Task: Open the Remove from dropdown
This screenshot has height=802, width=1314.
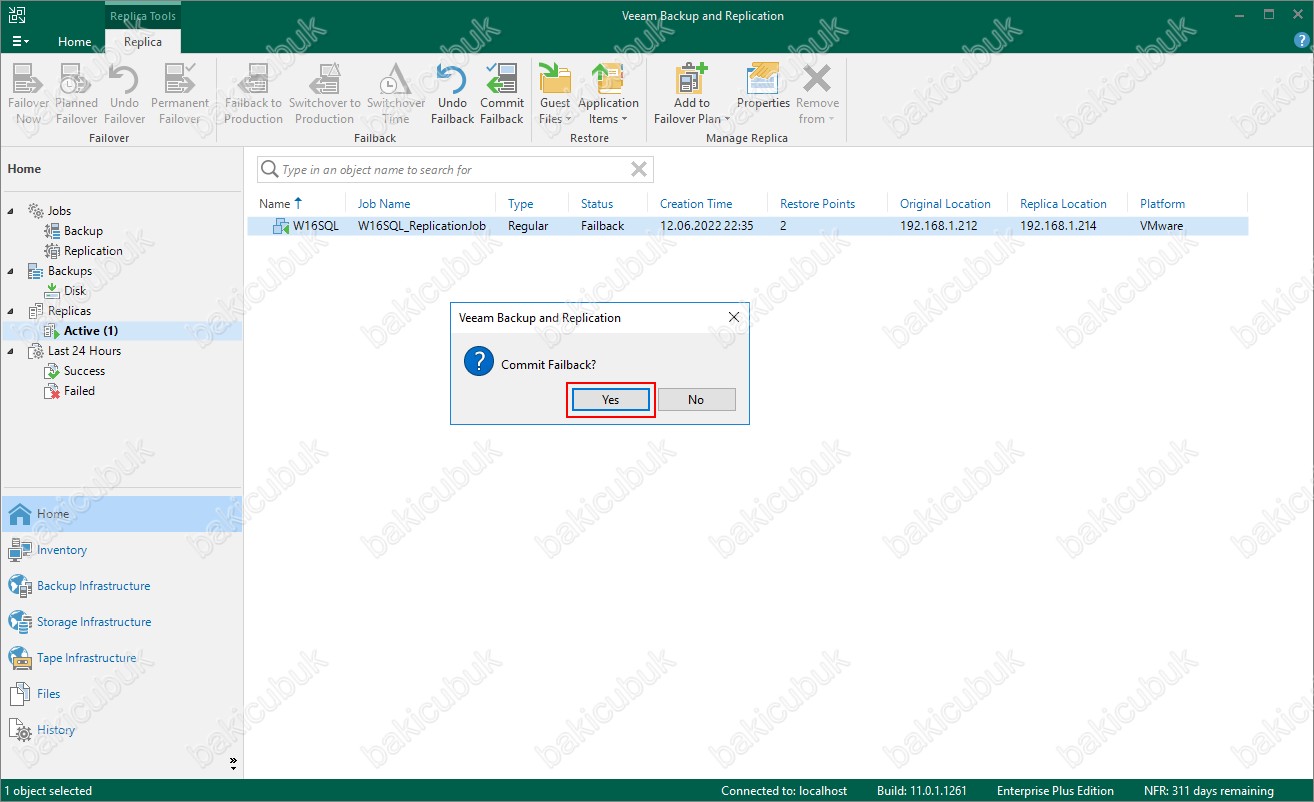Action: click(x=817, y=94)
